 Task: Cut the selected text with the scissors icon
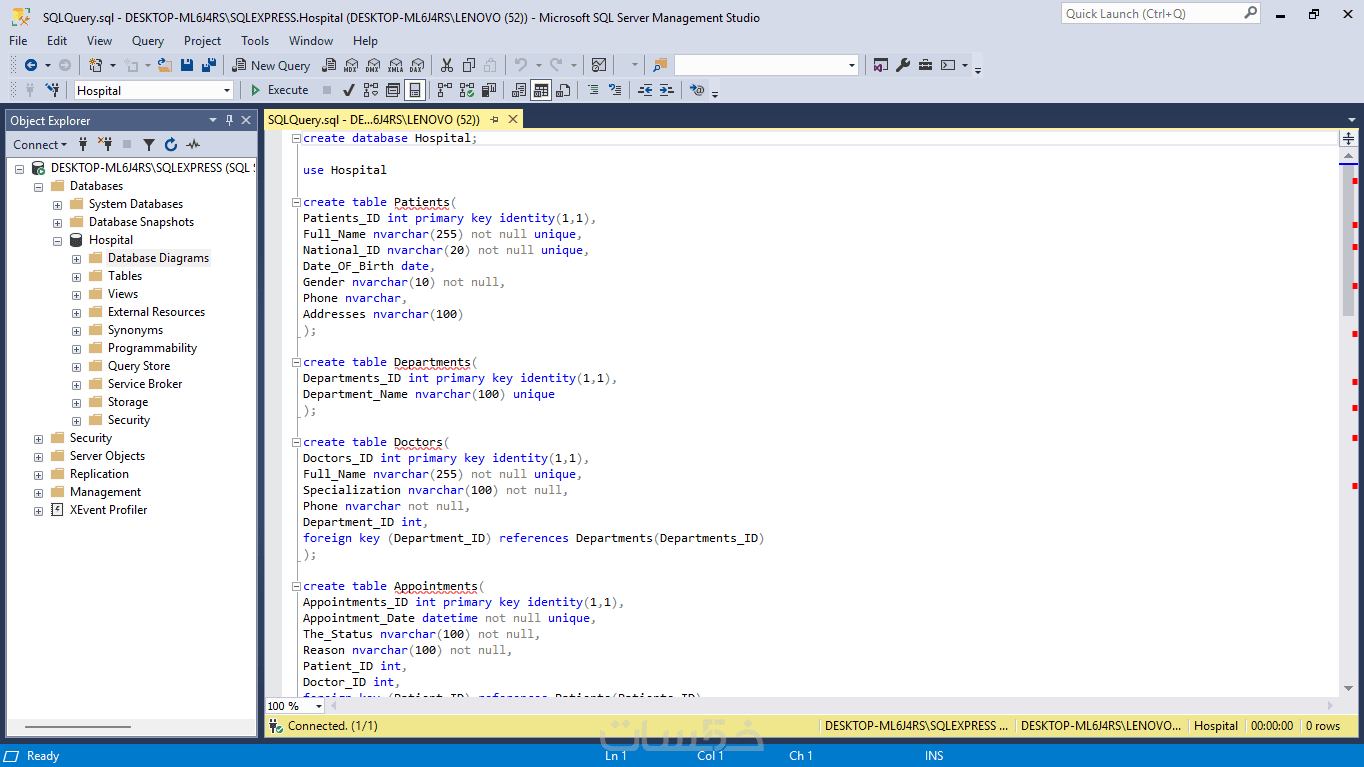pos(446,65)
